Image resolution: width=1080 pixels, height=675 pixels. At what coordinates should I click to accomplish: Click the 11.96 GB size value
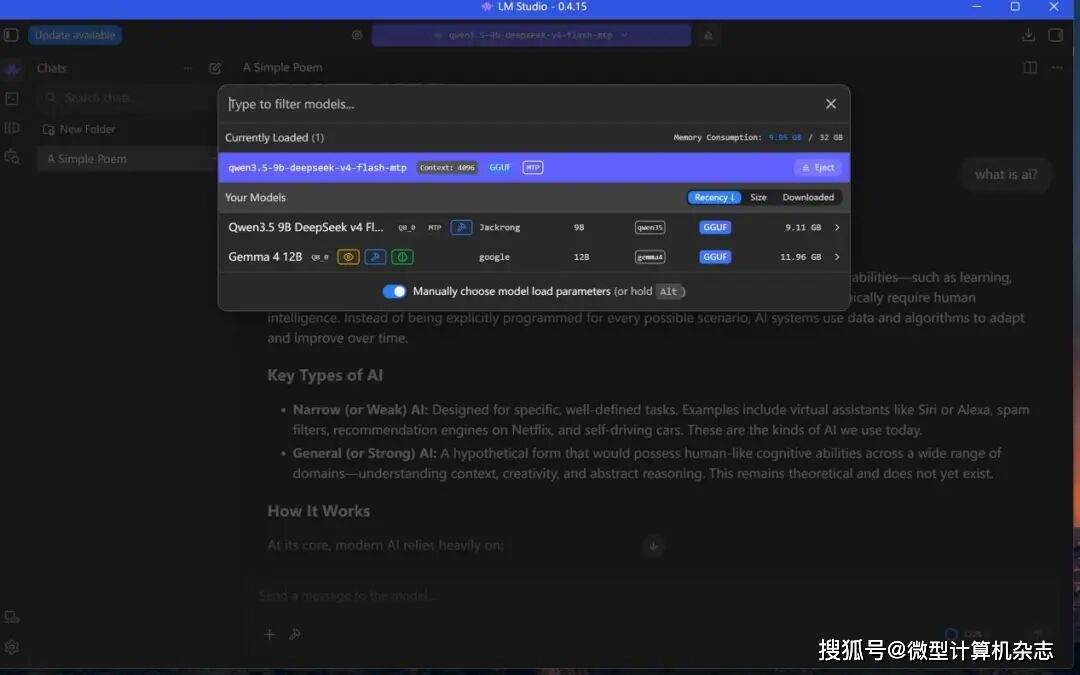tap(800, 257)
